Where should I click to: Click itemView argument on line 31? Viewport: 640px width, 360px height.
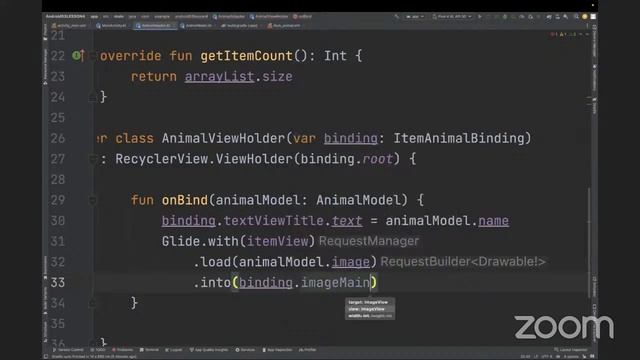coord(278,241)
